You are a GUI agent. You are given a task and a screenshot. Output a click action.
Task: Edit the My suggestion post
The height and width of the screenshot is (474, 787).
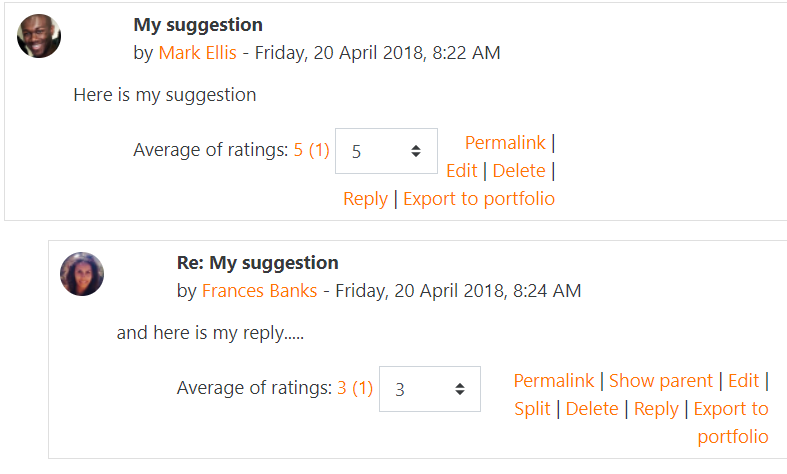click(461, 171)
